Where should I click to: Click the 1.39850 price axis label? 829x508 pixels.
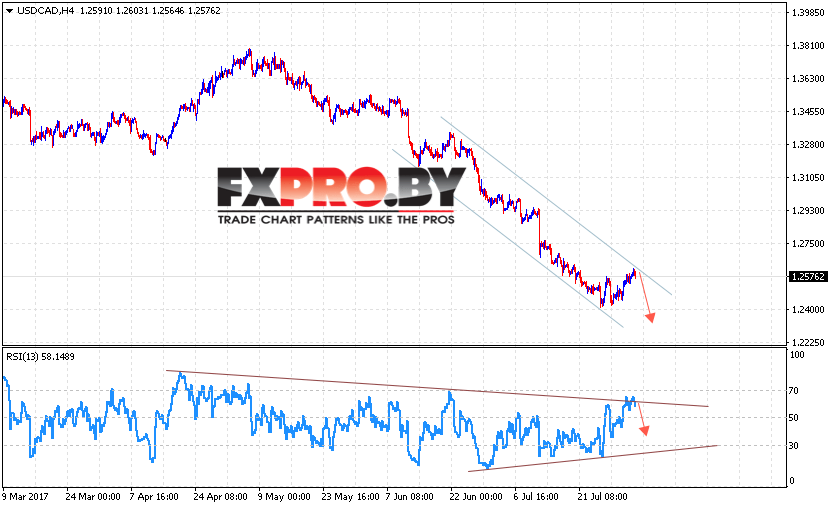click(808, 13)
